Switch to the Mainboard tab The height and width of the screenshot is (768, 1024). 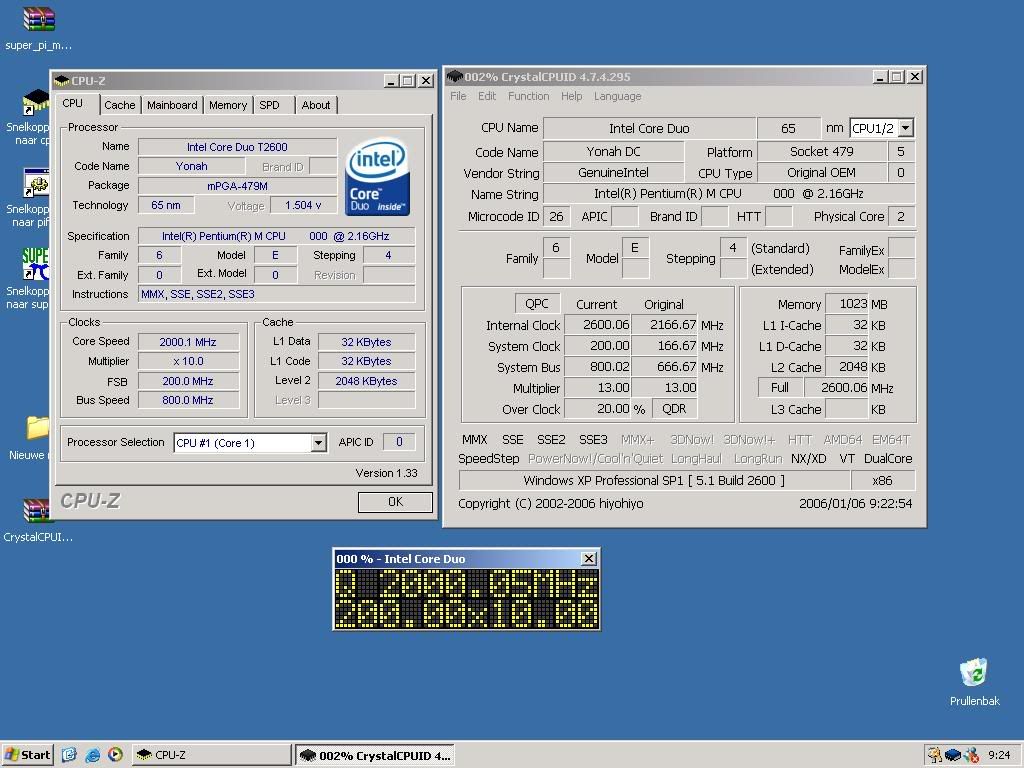pos(172,105)
